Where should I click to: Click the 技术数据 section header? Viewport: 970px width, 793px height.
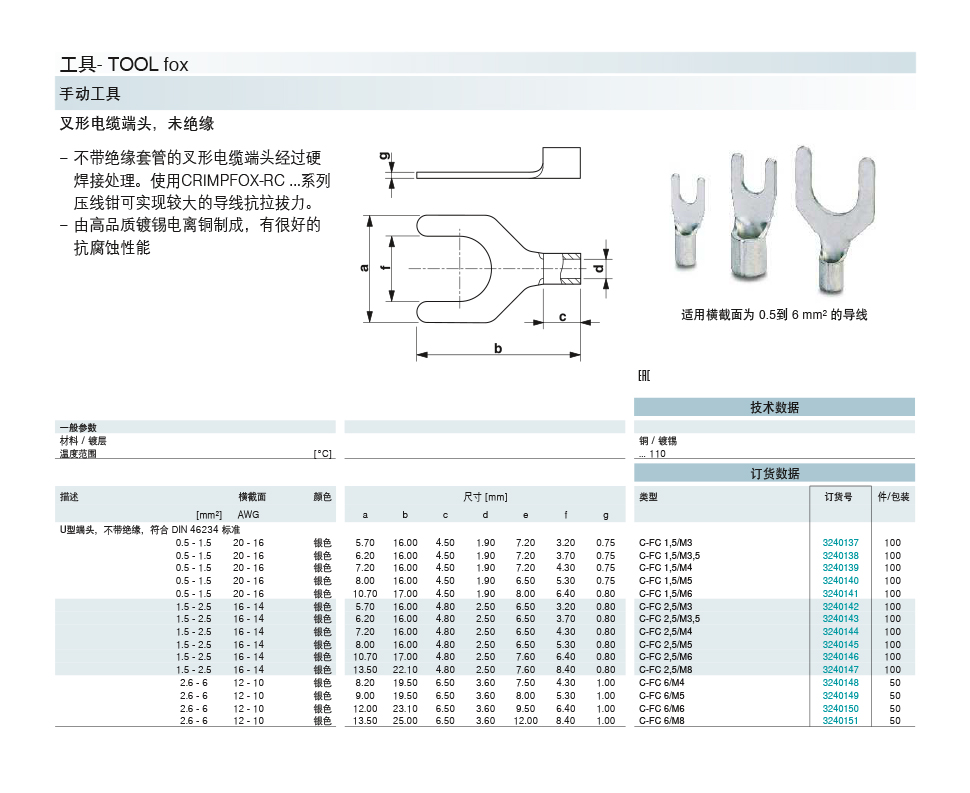tap(774, 407)
